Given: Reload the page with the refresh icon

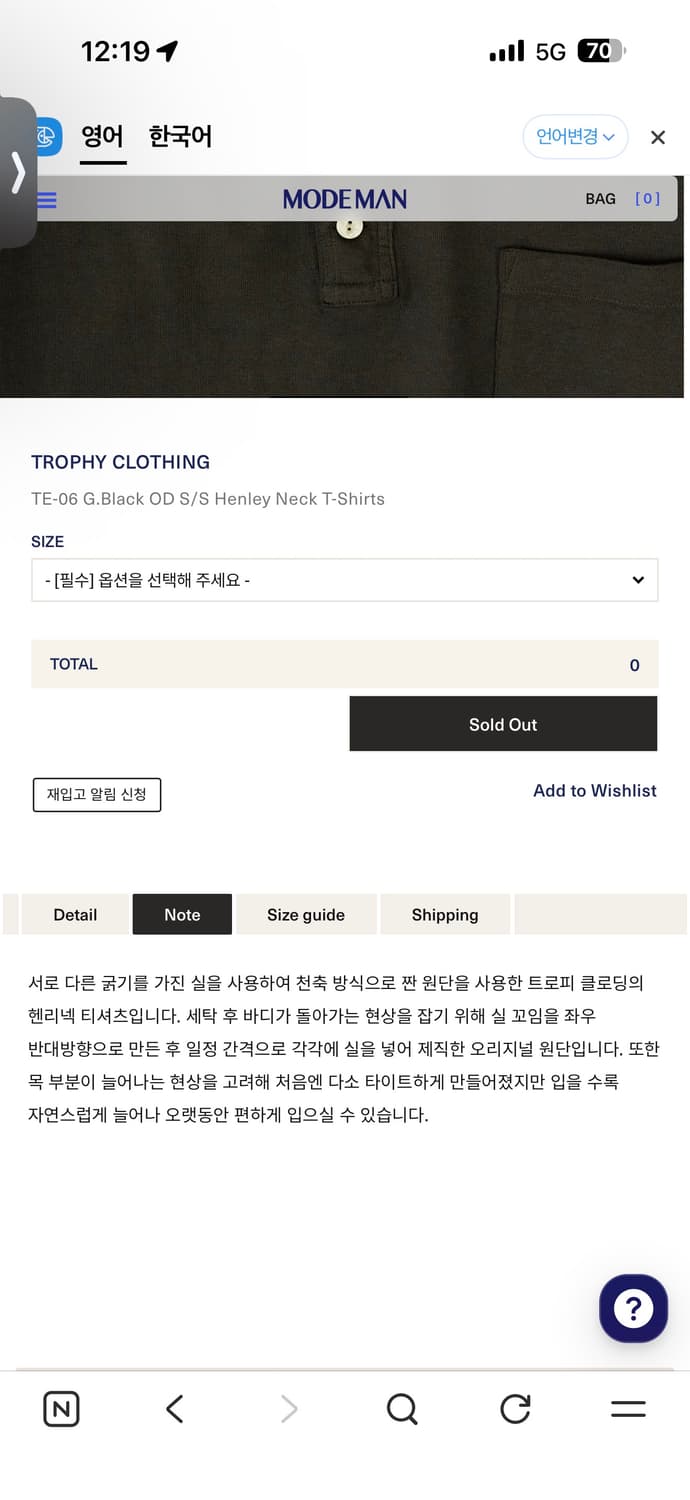Looking at the screenshot, I should click(x=515, y=1408).
